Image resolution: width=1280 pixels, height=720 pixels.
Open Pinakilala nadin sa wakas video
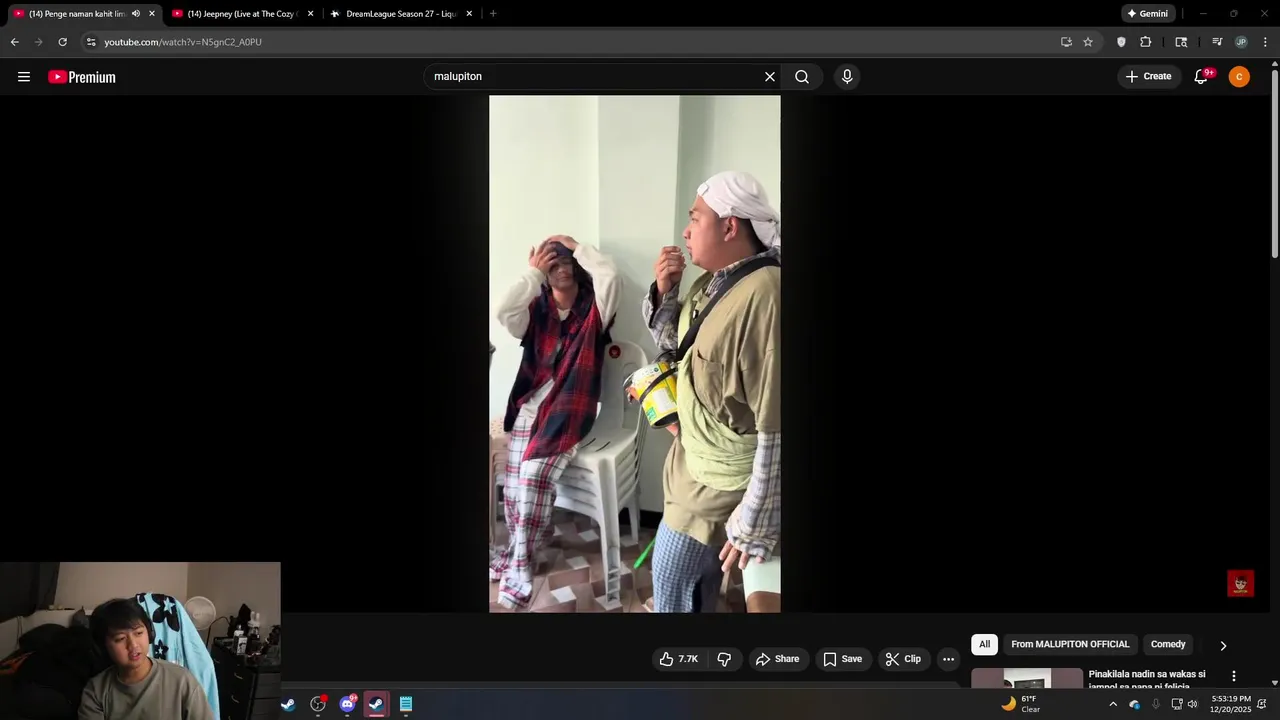(x=1147, y=680)
